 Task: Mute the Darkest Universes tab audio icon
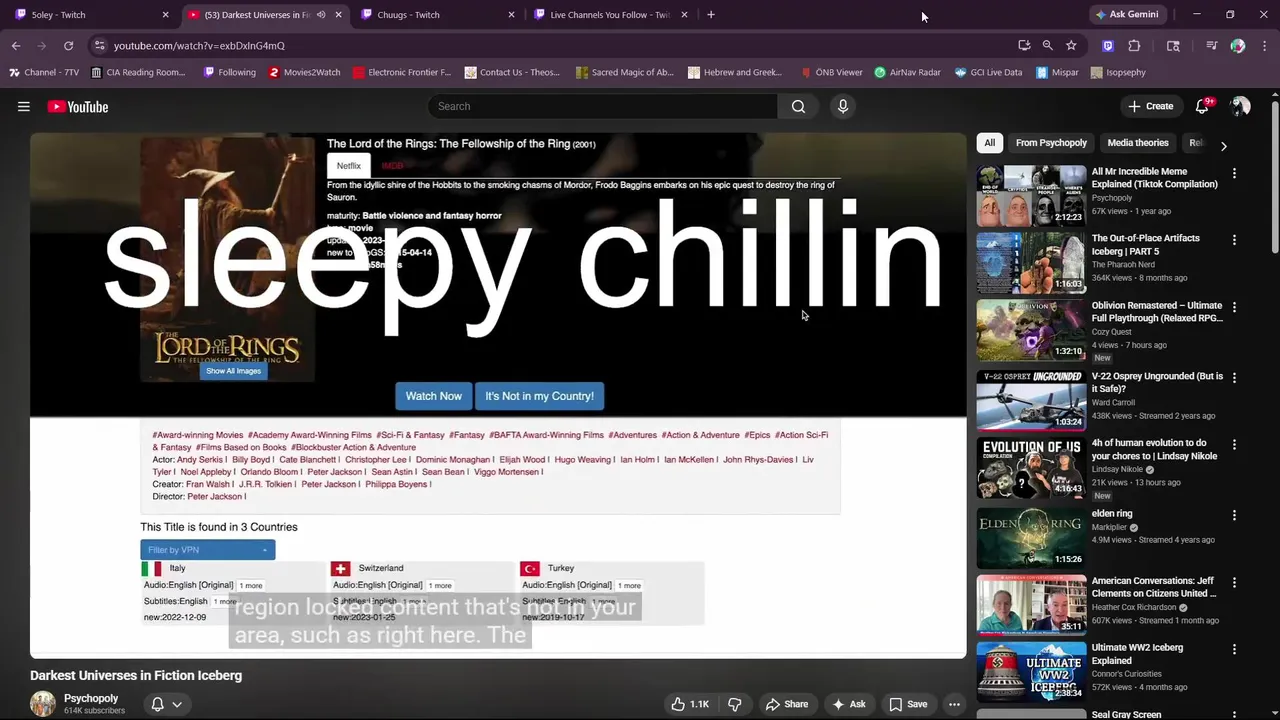[x=321, y=15]
